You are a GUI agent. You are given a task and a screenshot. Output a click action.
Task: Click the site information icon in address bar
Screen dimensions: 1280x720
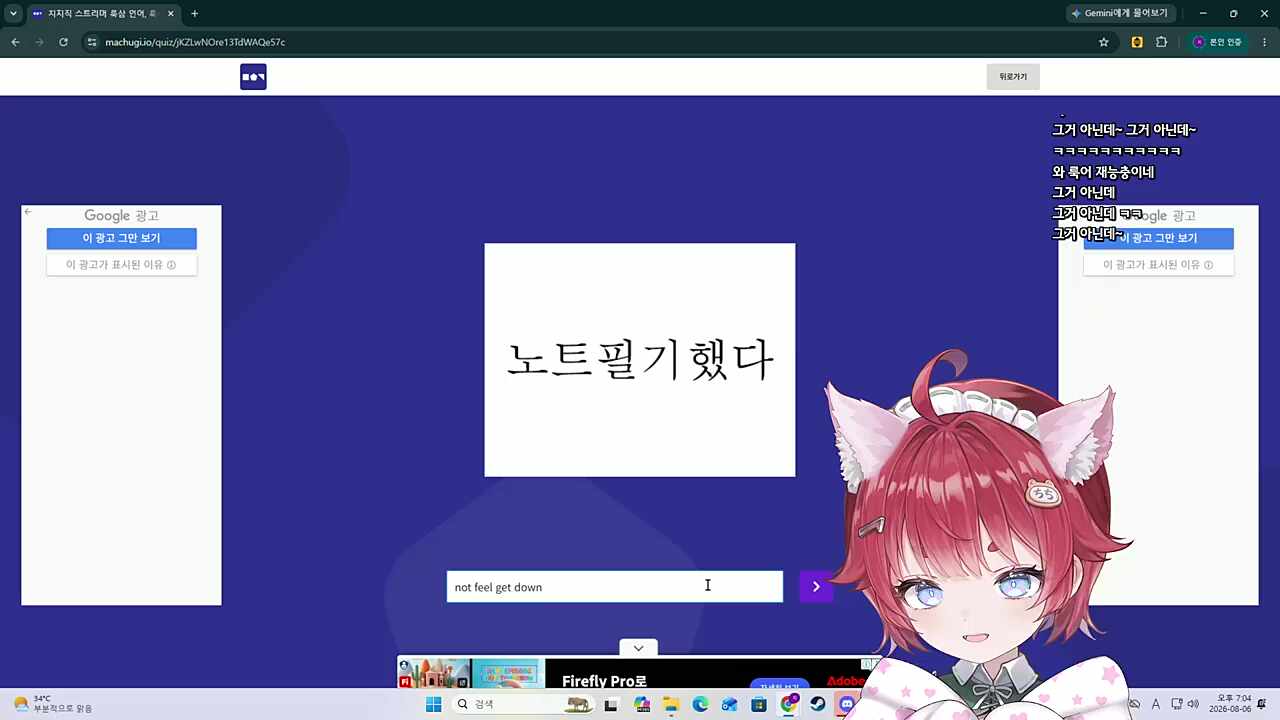pos(92,42)
